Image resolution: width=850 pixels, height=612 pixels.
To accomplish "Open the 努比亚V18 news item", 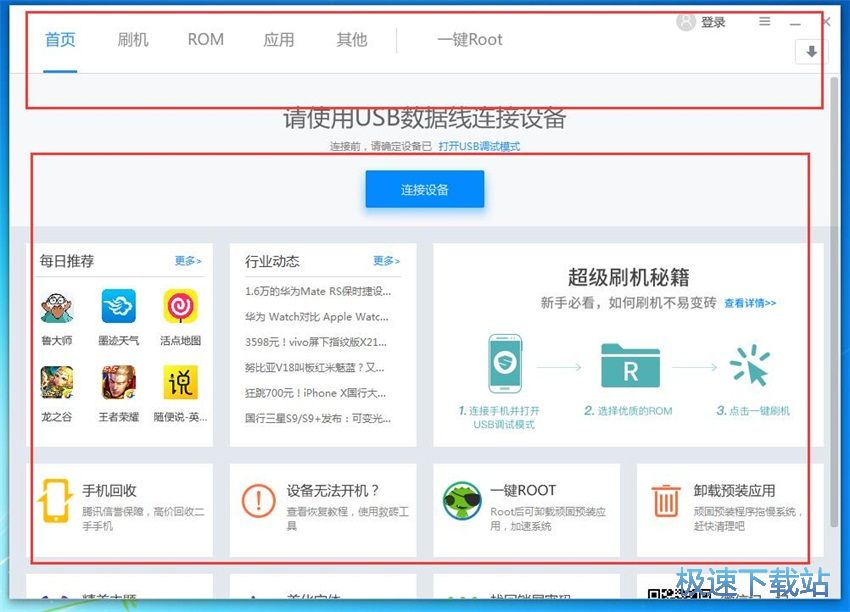I will point(314,368).
